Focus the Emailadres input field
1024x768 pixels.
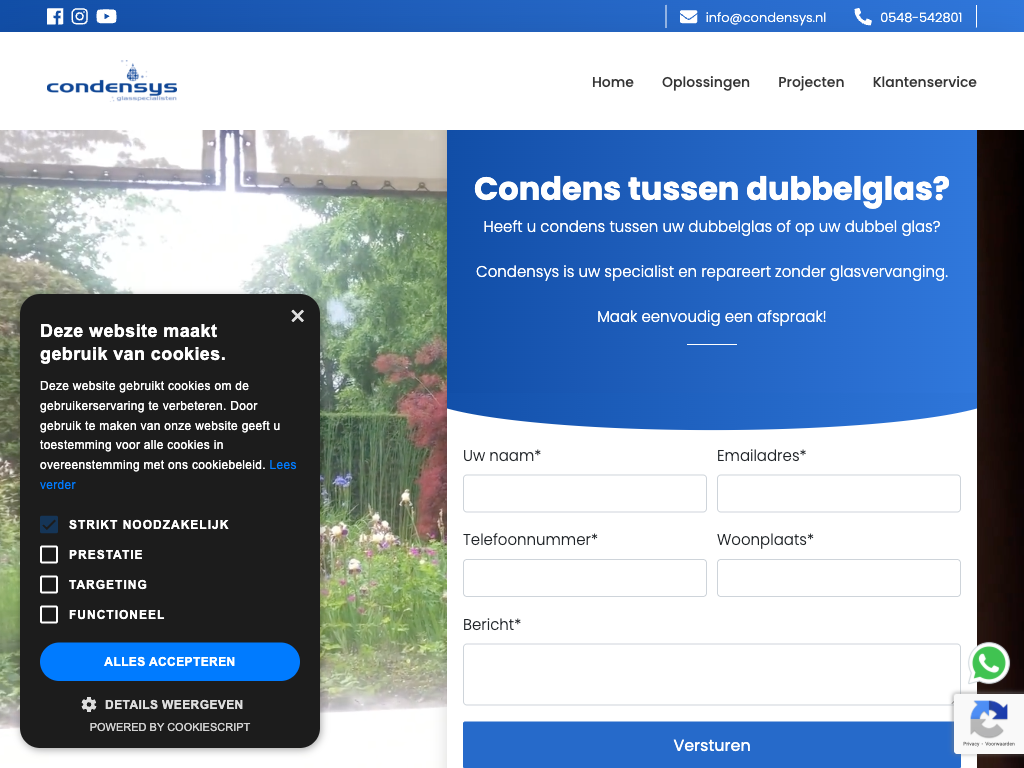(x=839, y=494)
